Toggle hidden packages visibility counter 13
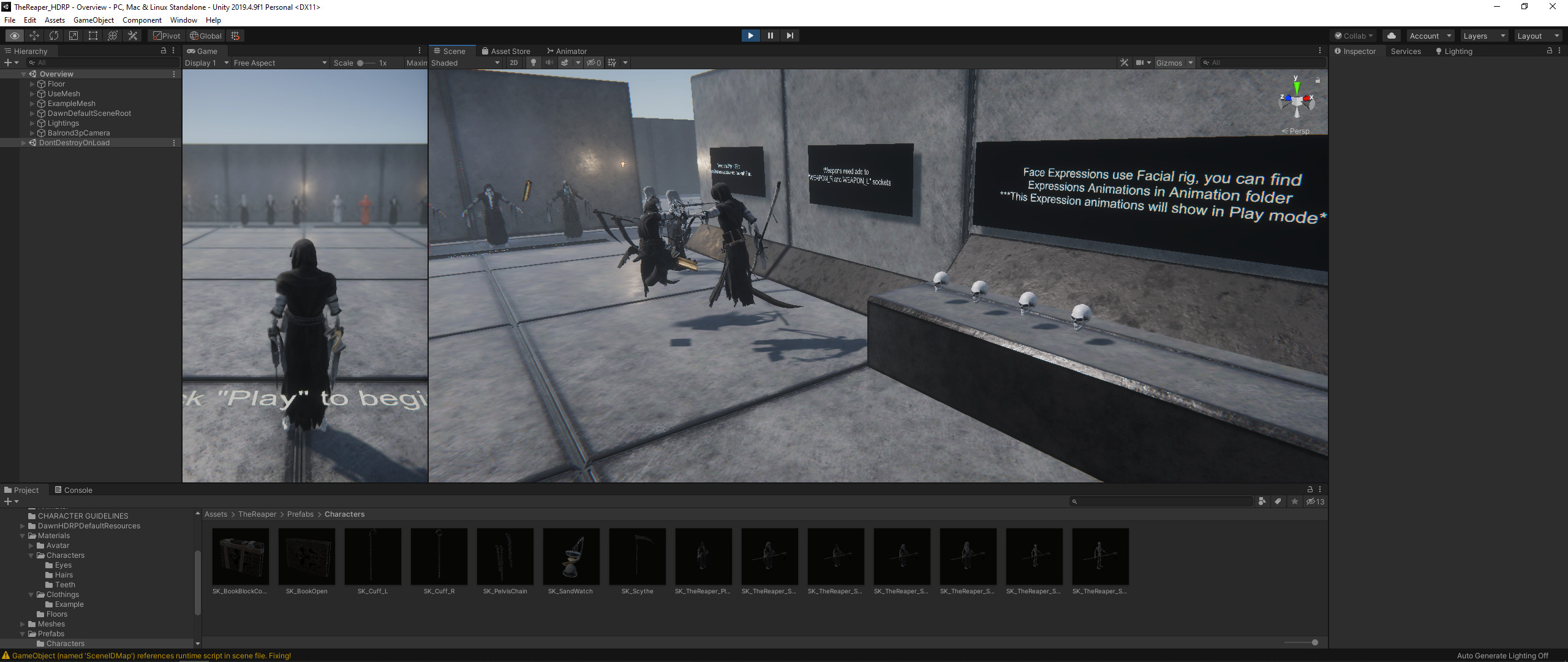The height and width of the screenshot is (662, 1568). pos(1315,501)
